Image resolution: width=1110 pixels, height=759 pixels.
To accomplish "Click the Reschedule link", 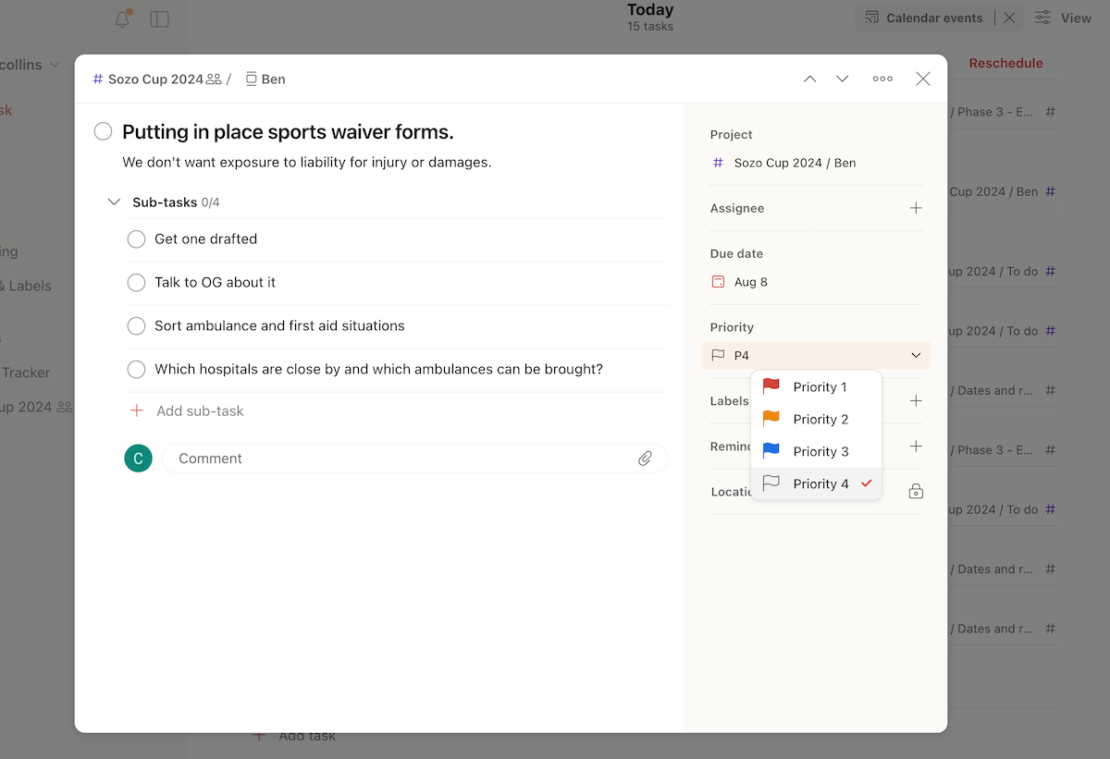I will tap(1005, 63).
